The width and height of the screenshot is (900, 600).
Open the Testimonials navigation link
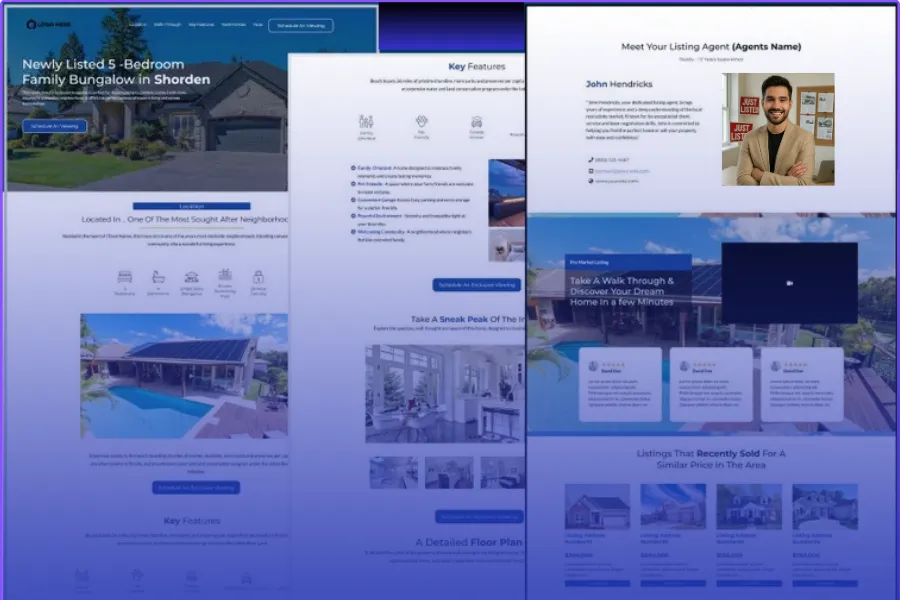tap(234, 25)
